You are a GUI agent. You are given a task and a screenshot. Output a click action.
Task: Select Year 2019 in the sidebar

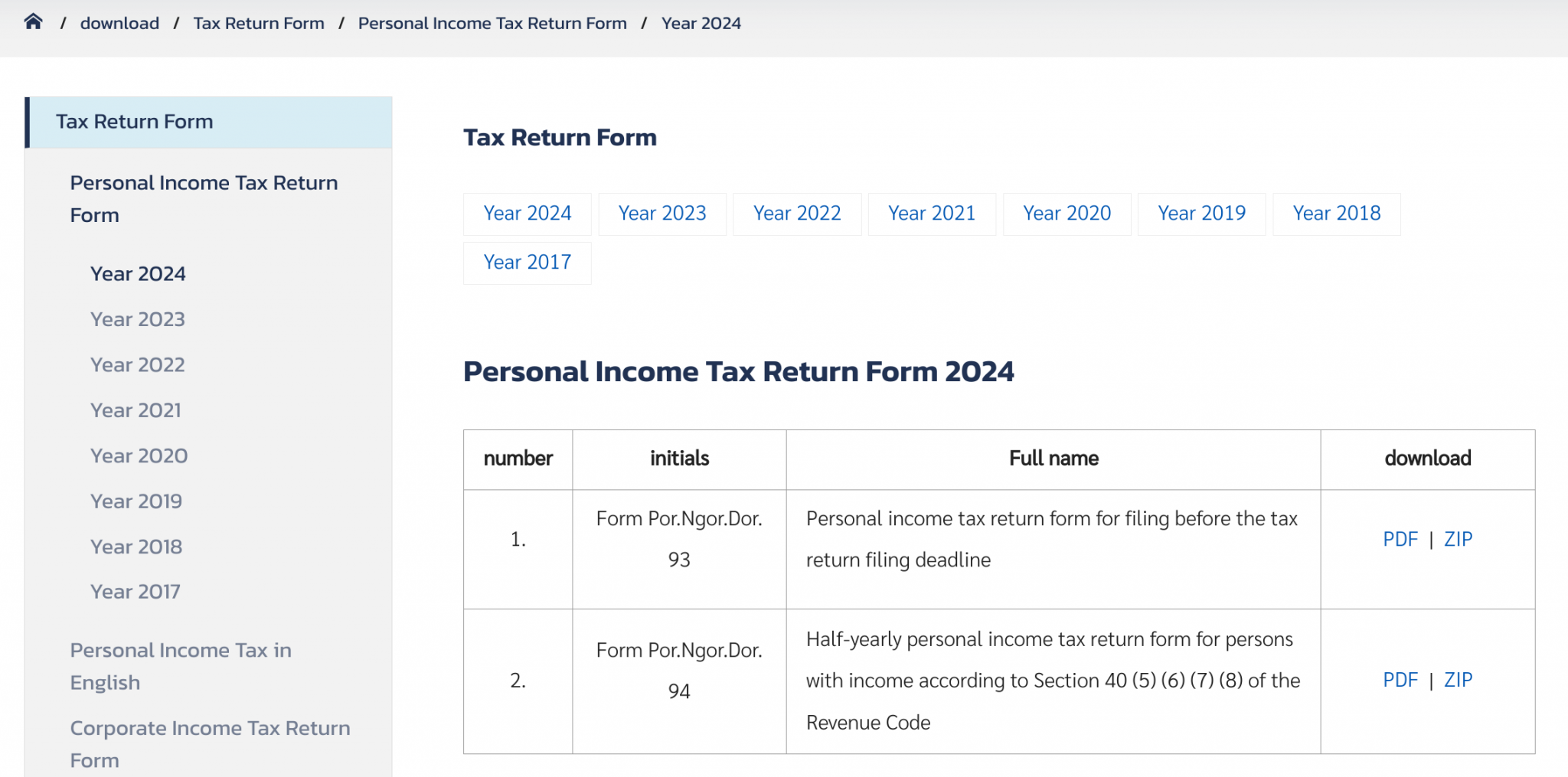pyautogui.click(x=136, y=501)
